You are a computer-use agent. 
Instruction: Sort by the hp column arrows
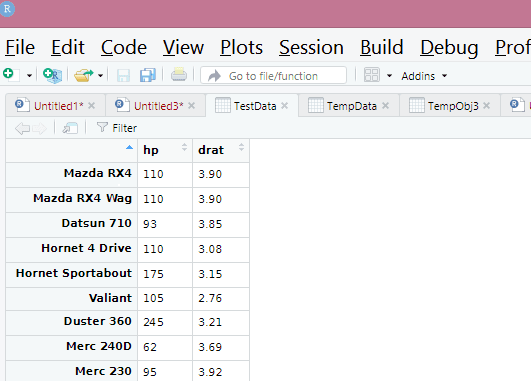[x=184, y=147]
